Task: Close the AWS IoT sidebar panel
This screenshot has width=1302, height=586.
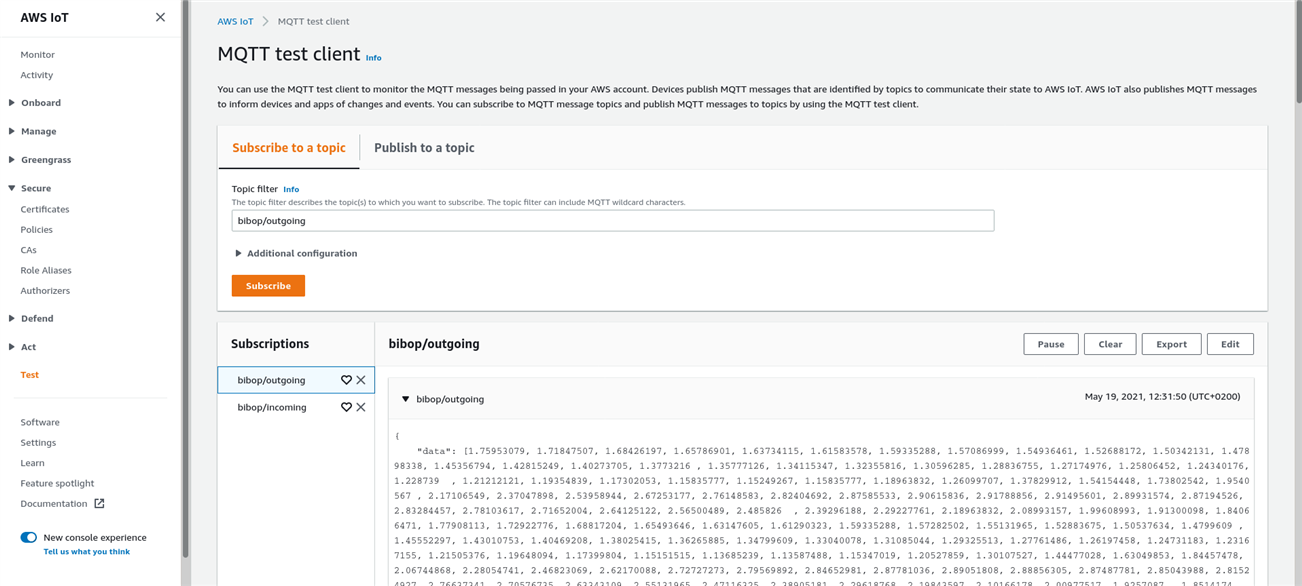Action: pyautogui.click(x=160, y=17)
